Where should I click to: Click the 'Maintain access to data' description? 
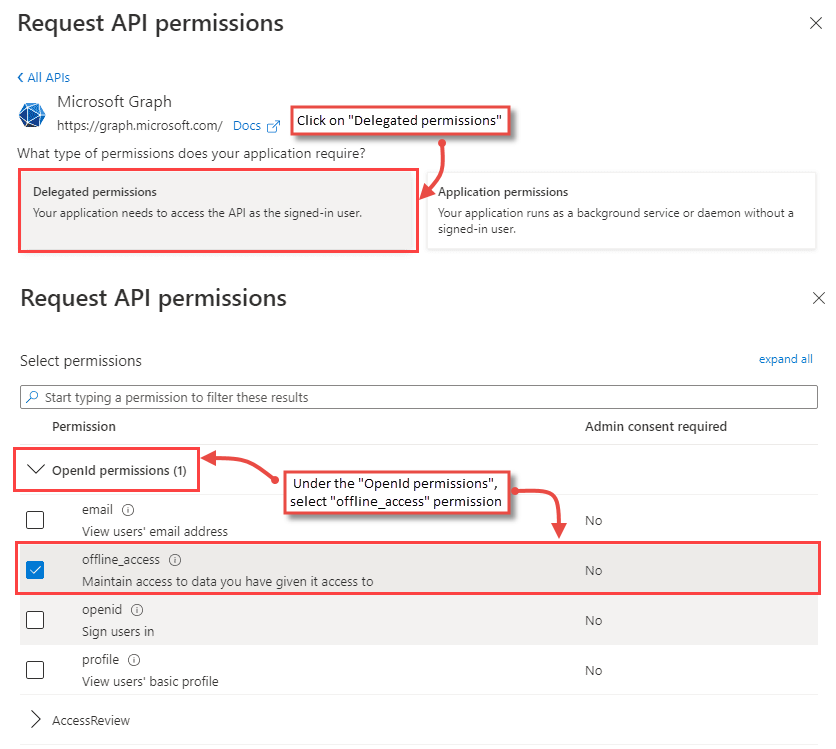228,582
